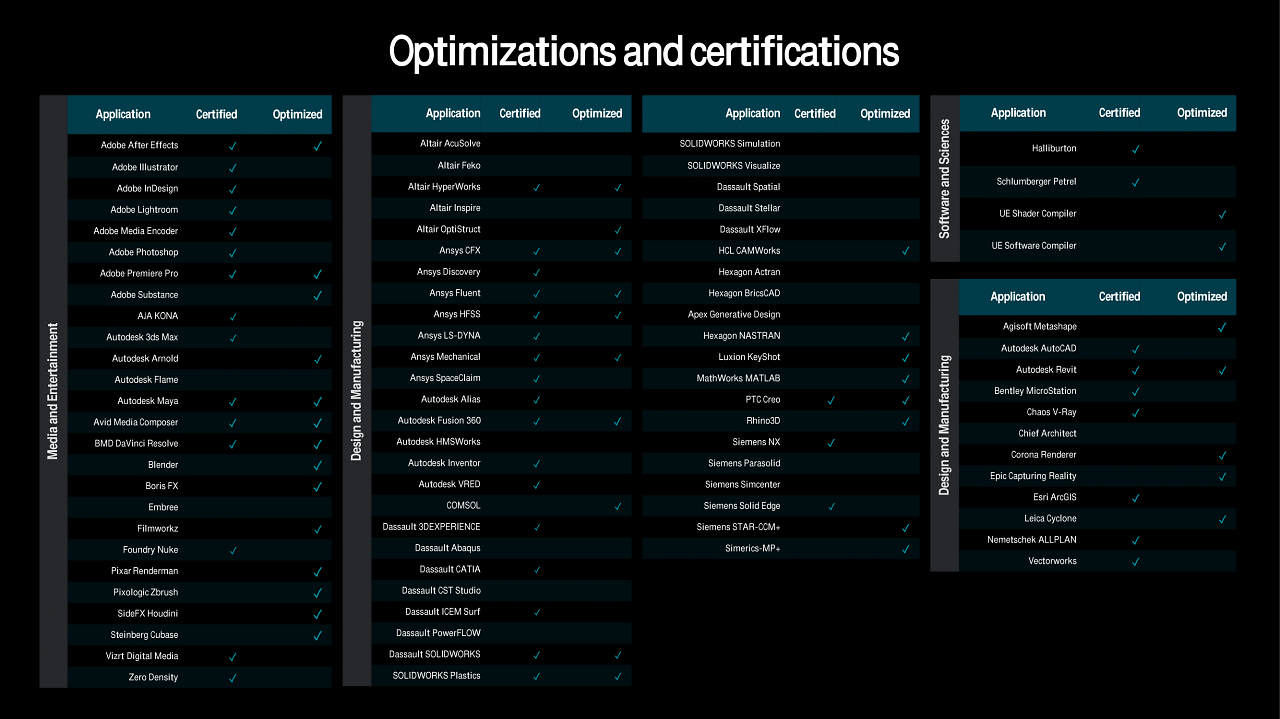This screenshot has height=719, width=1280.
Task: Select the Media and Entertainment vertical label
Action: coord(53,391)
